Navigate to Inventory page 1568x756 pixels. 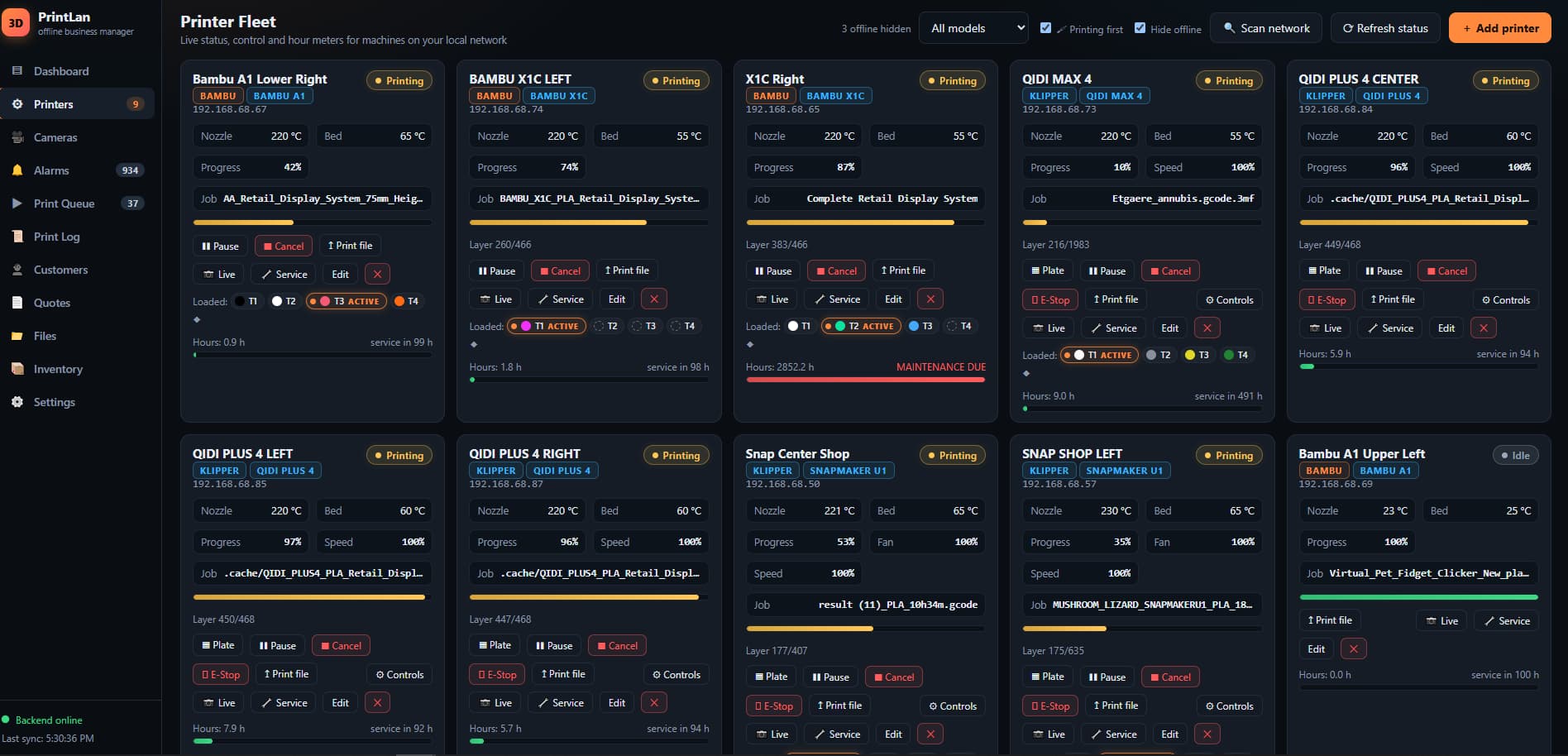point(77,369)
